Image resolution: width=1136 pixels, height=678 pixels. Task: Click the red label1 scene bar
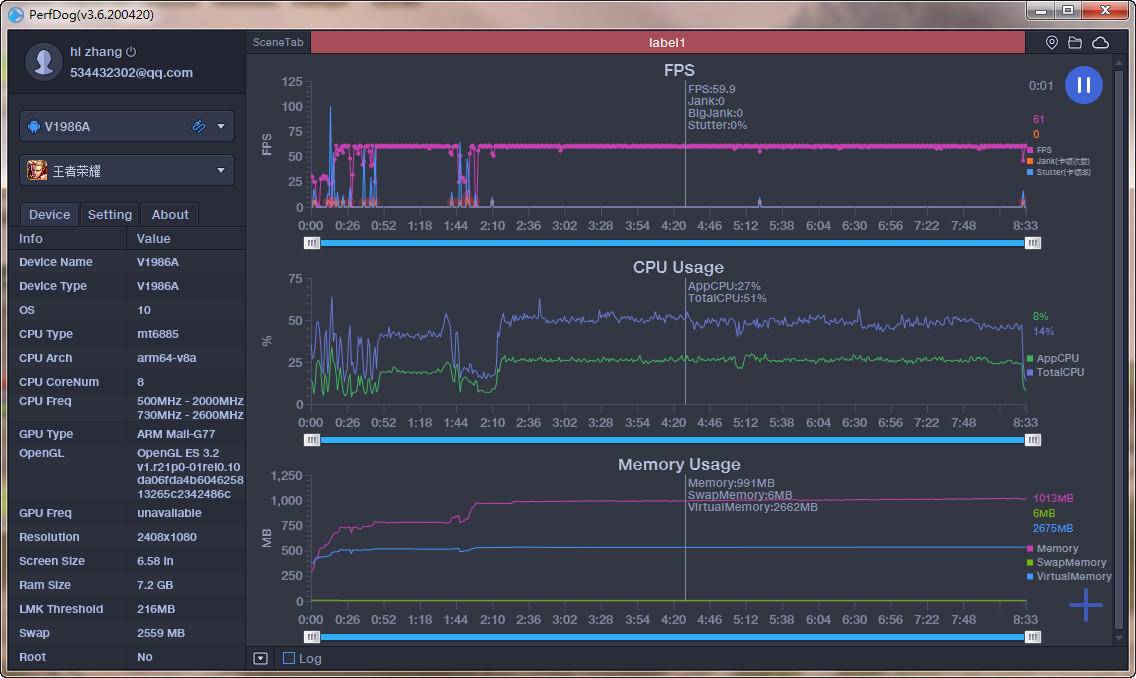(667, 43)
